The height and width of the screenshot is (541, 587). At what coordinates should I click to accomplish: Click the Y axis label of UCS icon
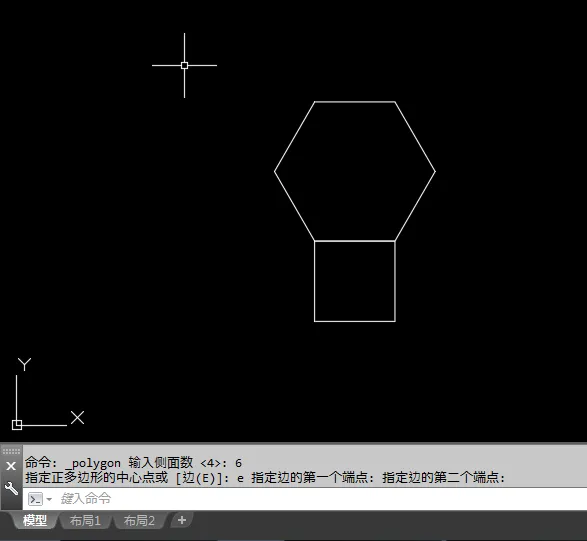point(24,364)
